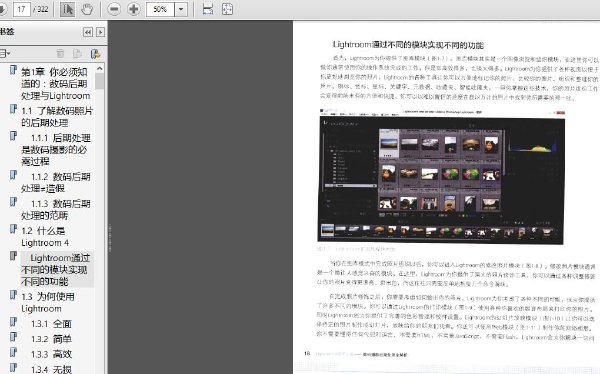Open bookmark 1.3 为何使用 Lightroom

click(x=48, y=302)
